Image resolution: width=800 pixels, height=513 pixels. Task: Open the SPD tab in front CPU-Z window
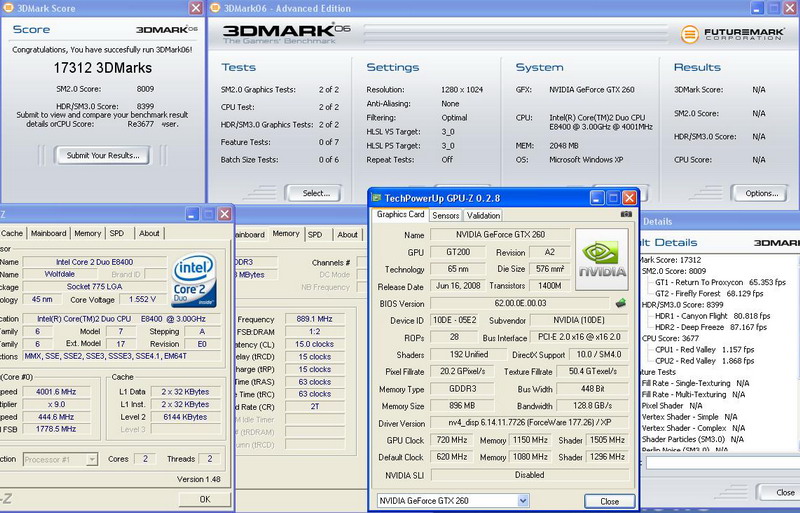click(x=117, y=233)
